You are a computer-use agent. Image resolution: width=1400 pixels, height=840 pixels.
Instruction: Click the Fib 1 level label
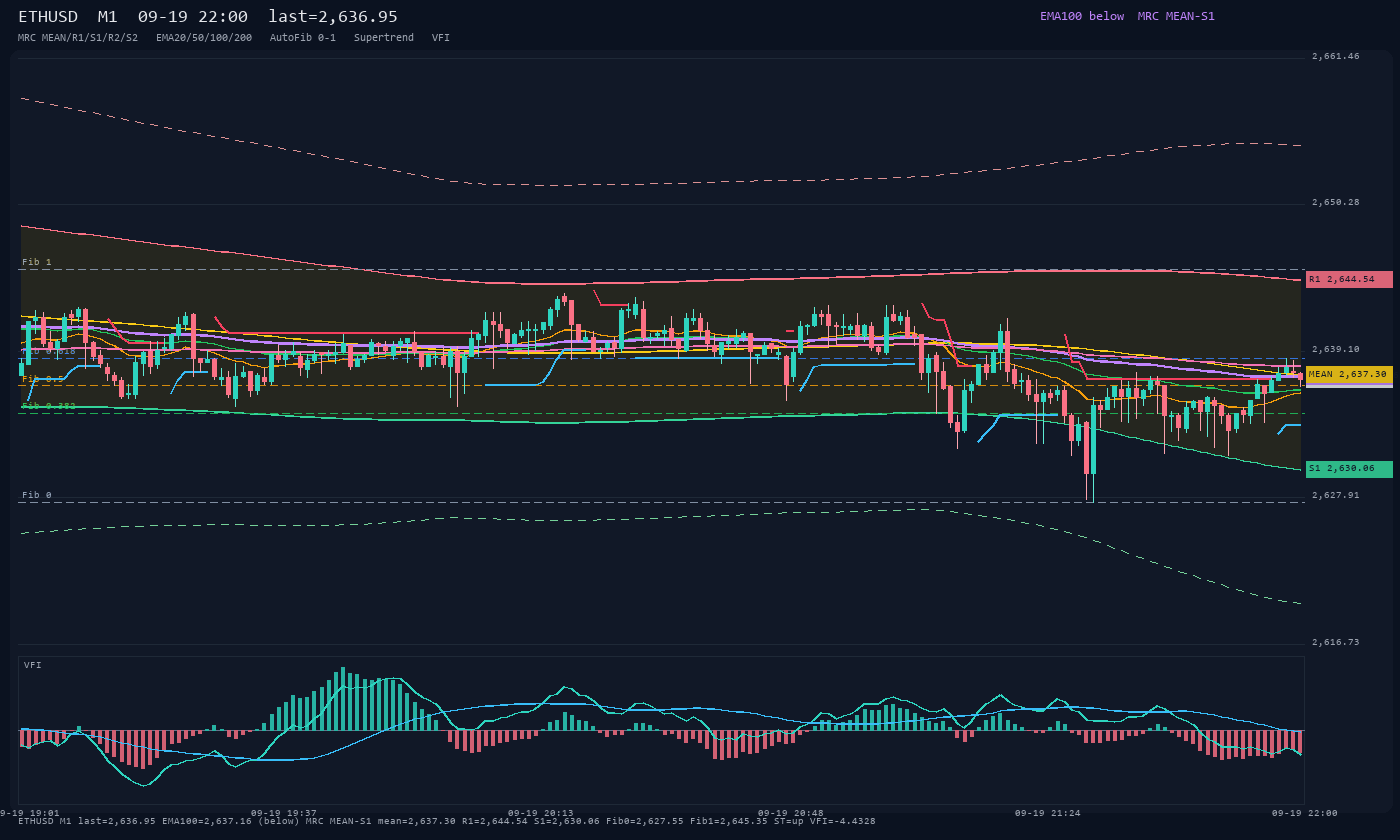tap(37, 262)
